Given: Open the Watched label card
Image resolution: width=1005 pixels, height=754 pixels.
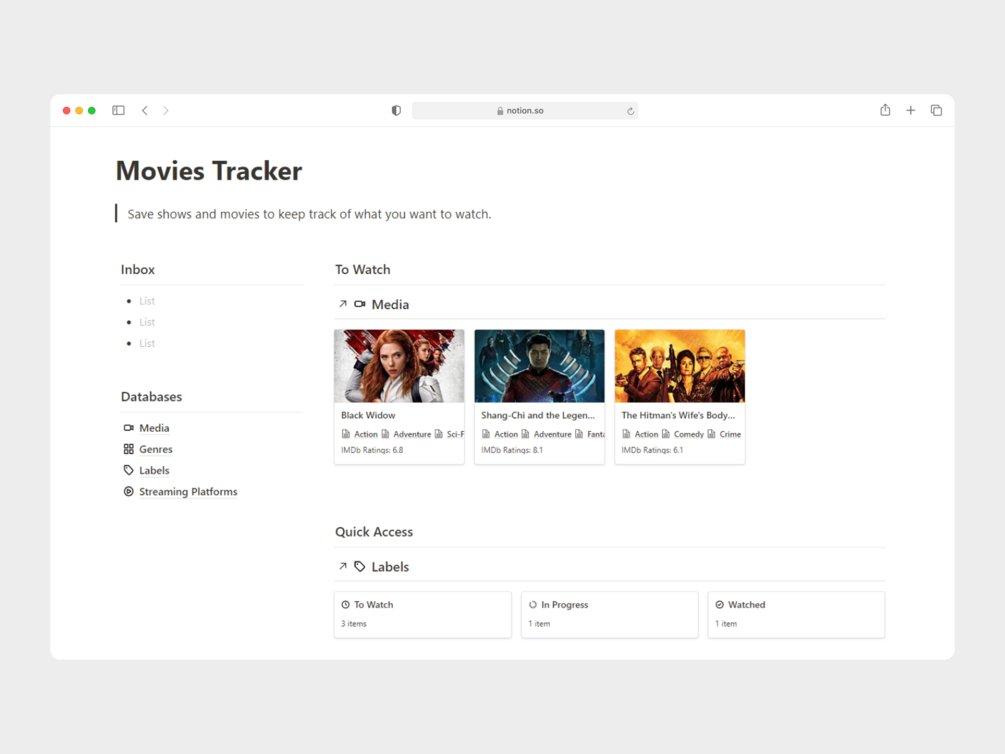Looking at the screenshot, I should [x=797, y=614].
